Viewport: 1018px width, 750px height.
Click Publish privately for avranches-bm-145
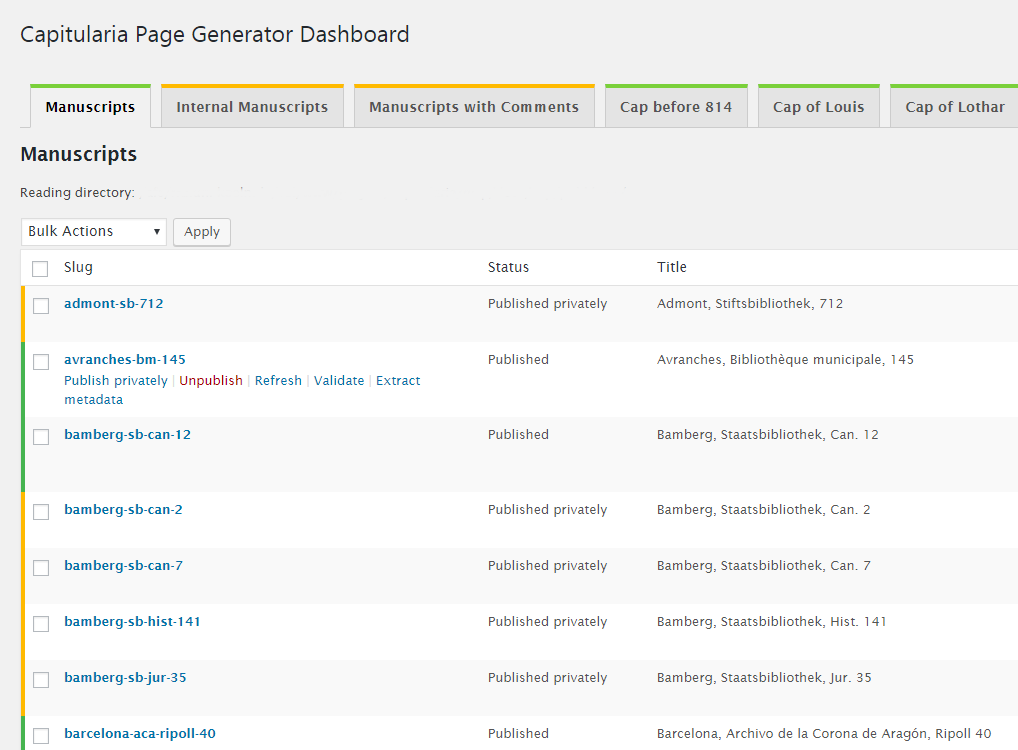tap(116, 381)
